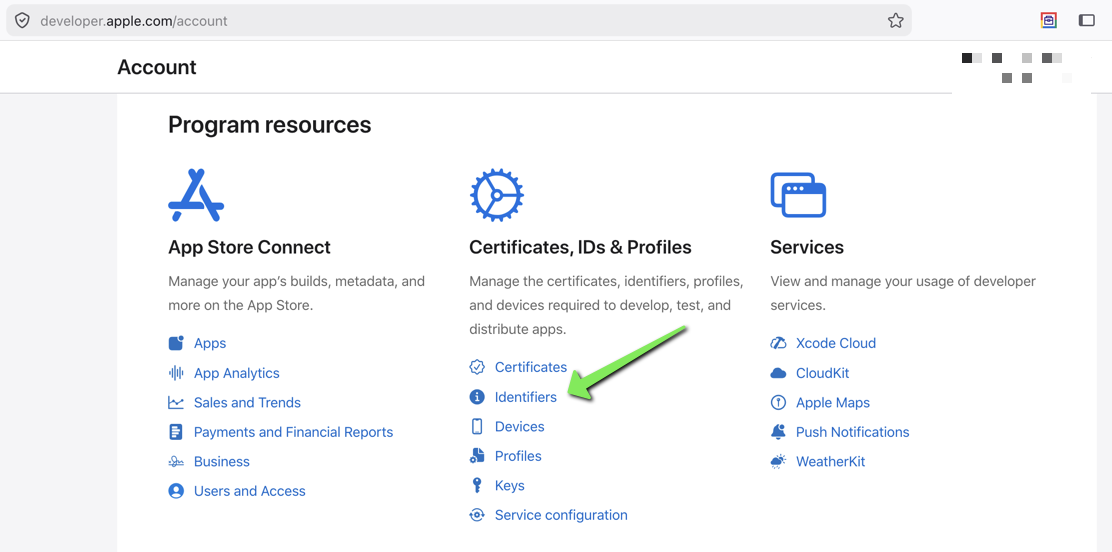
Task: Toggle the browser sidebar icon
Action: (1086, 21)
